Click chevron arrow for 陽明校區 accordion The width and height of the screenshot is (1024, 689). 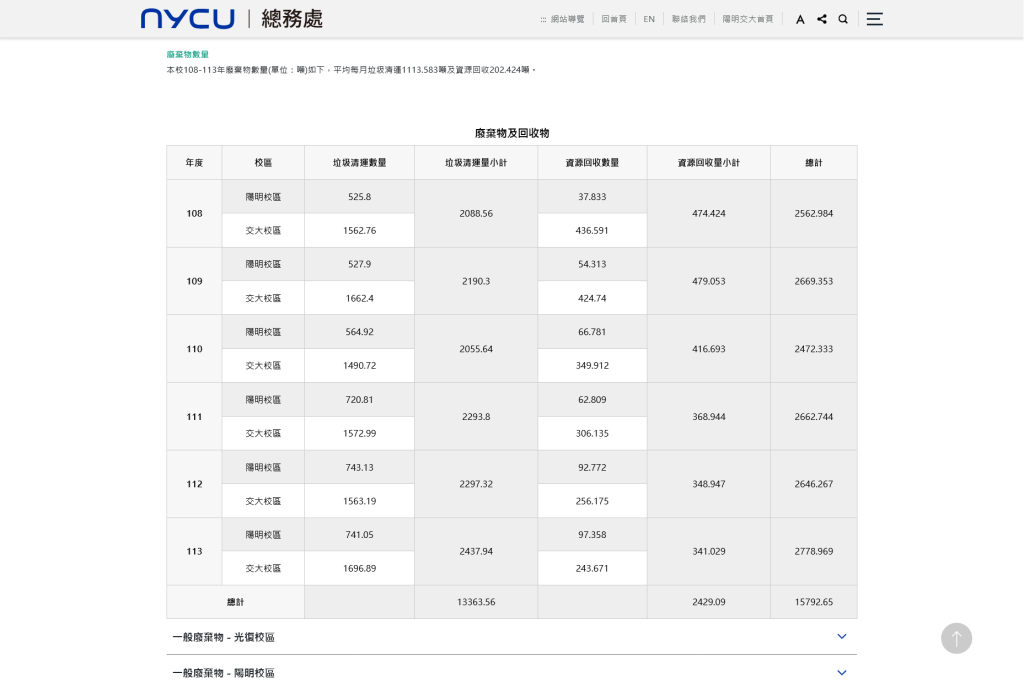(841, 673)
